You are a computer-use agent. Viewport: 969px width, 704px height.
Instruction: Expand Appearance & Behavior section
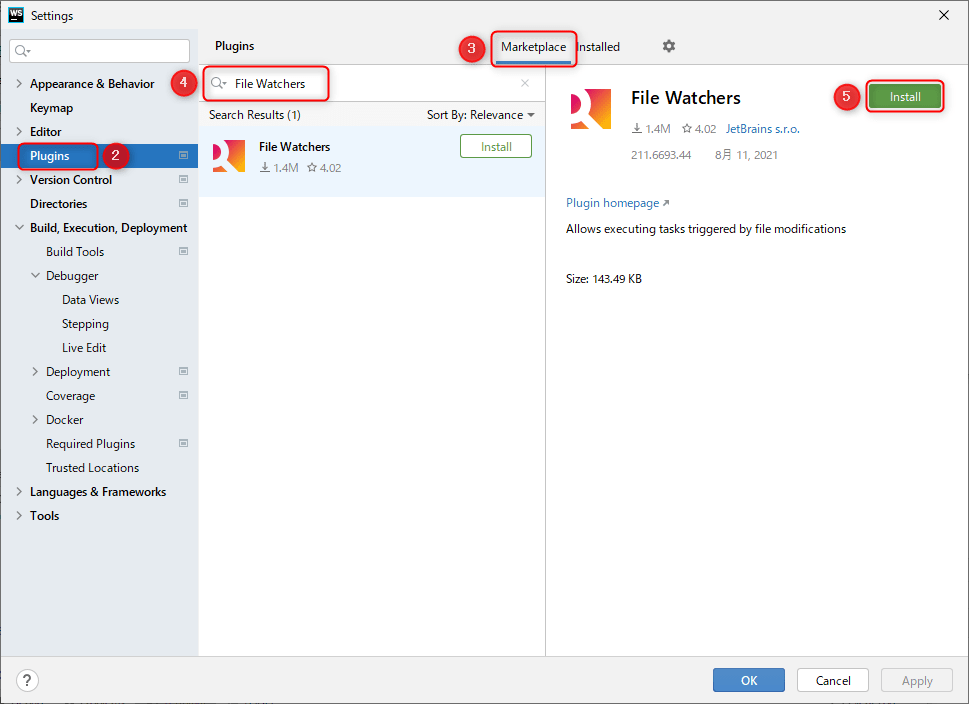click(x=19, y=83)
